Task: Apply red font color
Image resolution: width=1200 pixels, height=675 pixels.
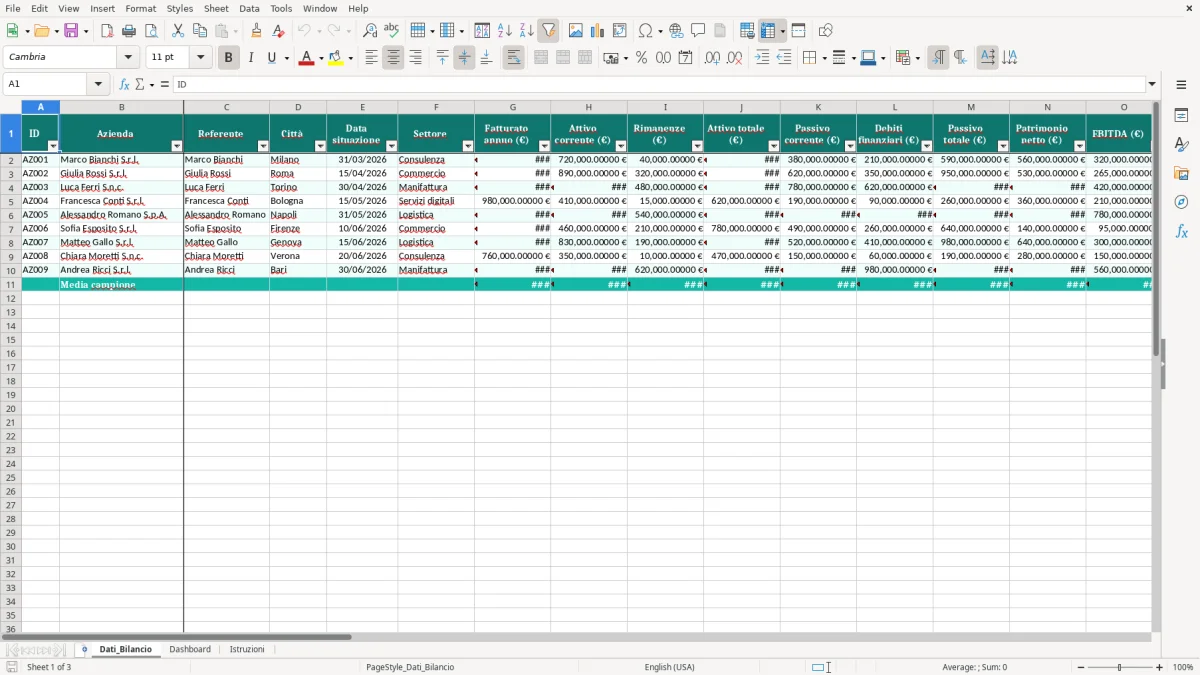Action: pos(306,58)
